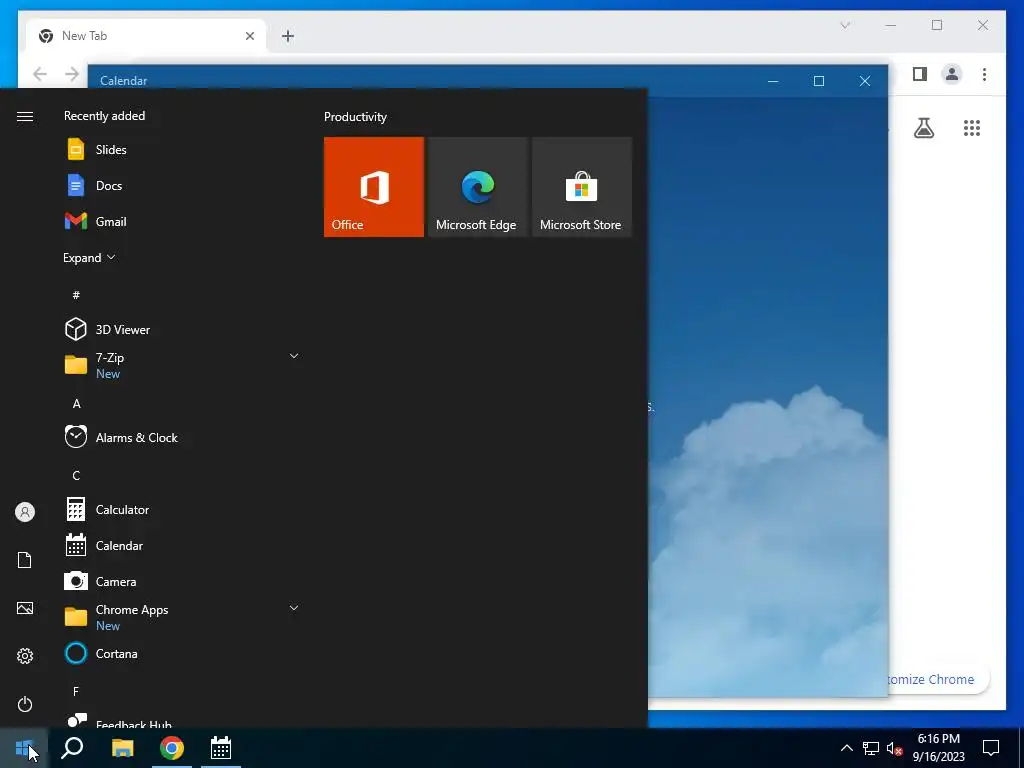Open Chrome profile avatar

pyautogui.click(x=952, y=74)
